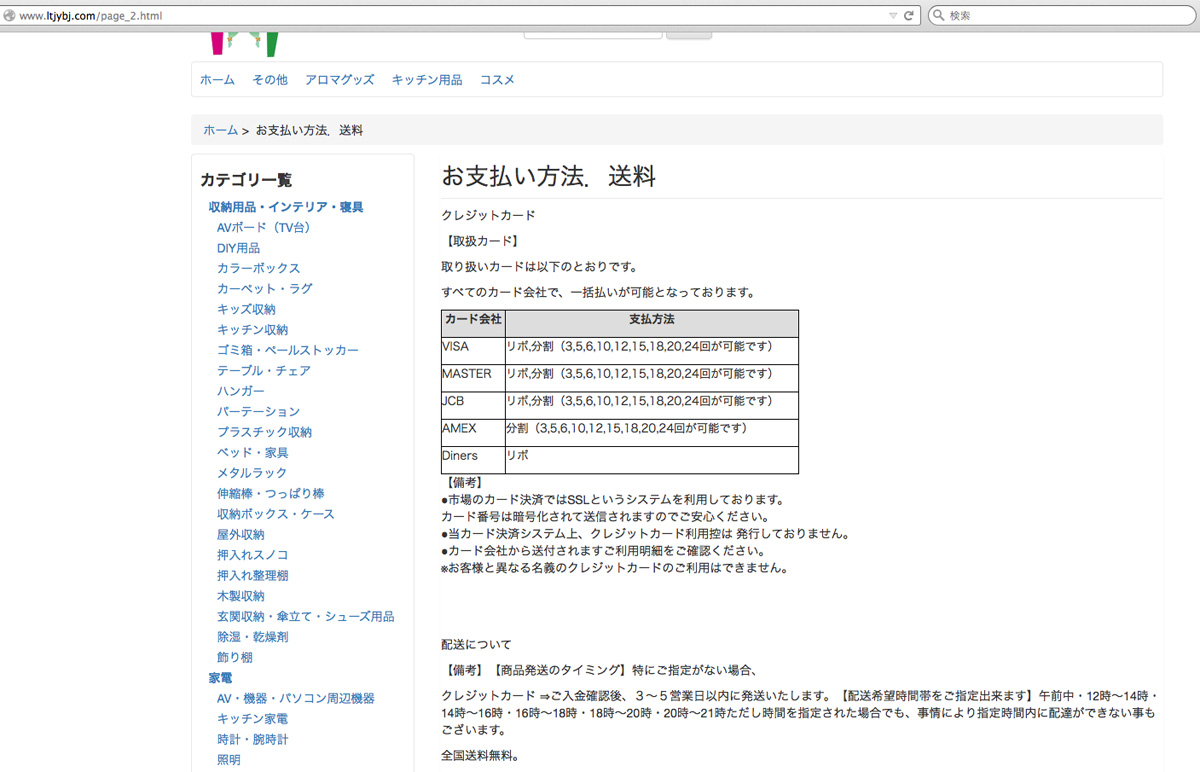This screenshot has height=772, width=1200.
Task: Open the 収納用品・インテリア・寝具 category
Action: coord(286,207)
